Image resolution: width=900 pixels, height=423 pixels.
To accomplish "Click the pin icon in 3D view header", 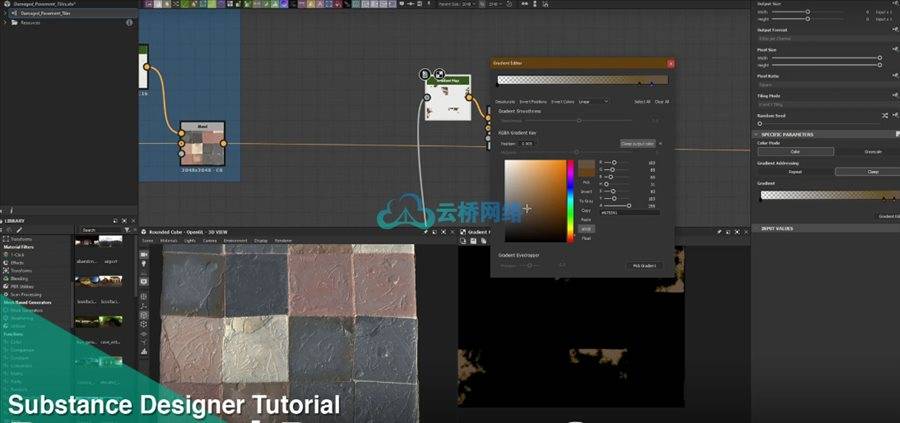I will [x=426, y=232].
